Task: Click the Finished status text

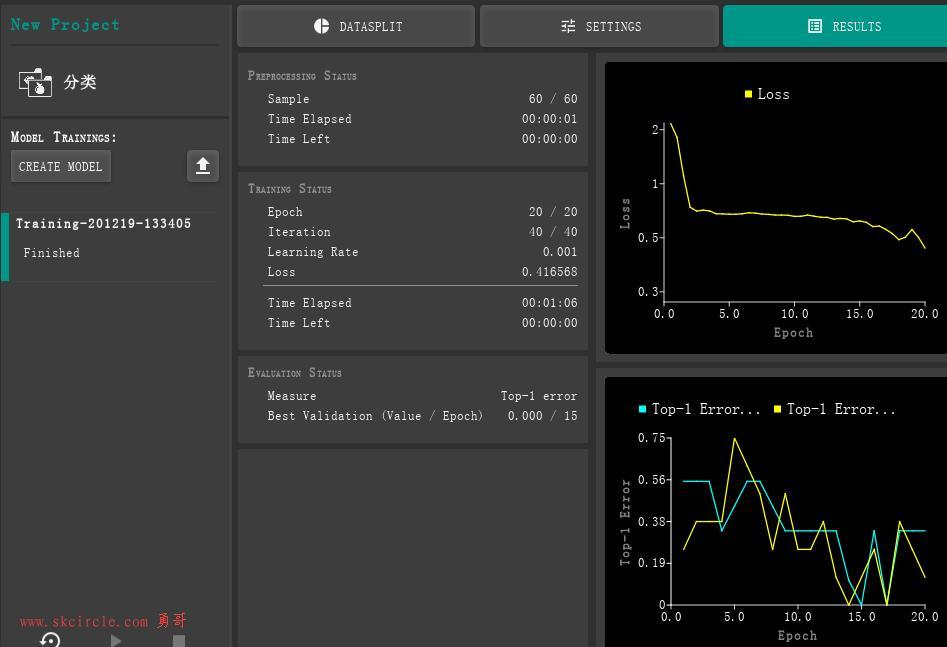Action: [51, 253]
